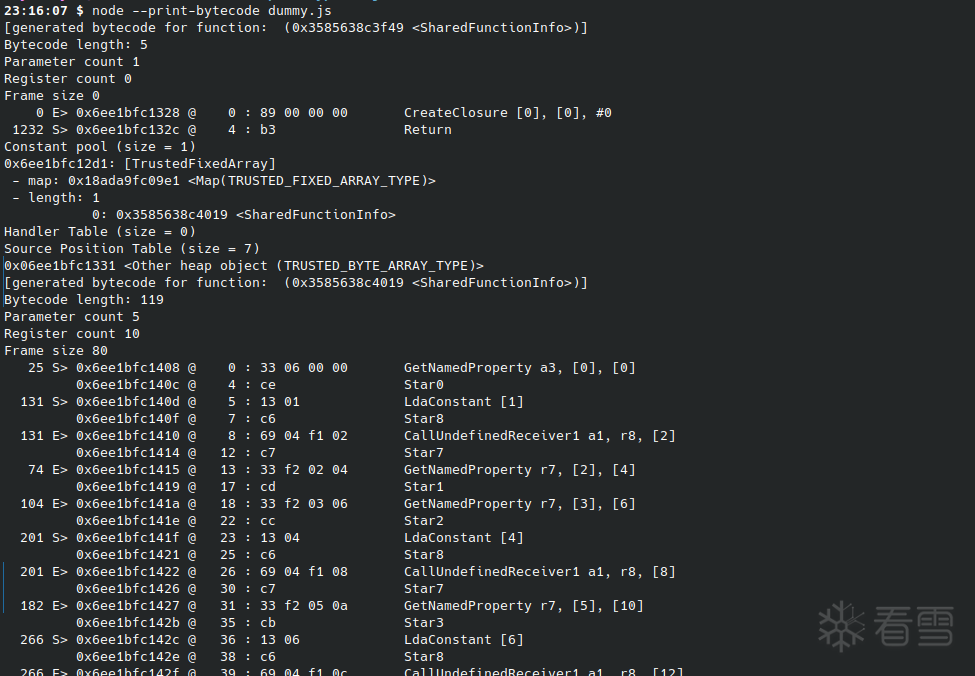The image size is (975, 676).
Task: Click the 'Register count 10' line
Action: pos(71,333)
